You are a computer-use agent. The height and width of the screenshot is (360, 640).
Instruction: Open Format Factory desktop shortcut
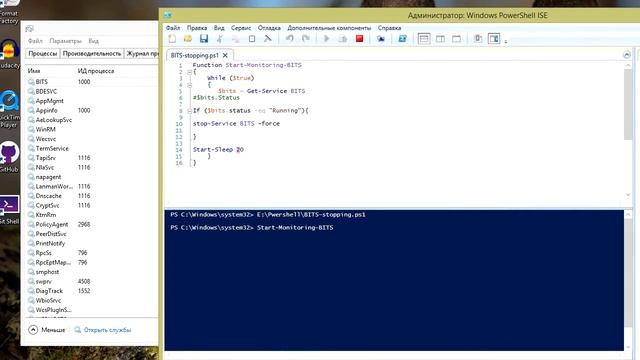[9, 12]
